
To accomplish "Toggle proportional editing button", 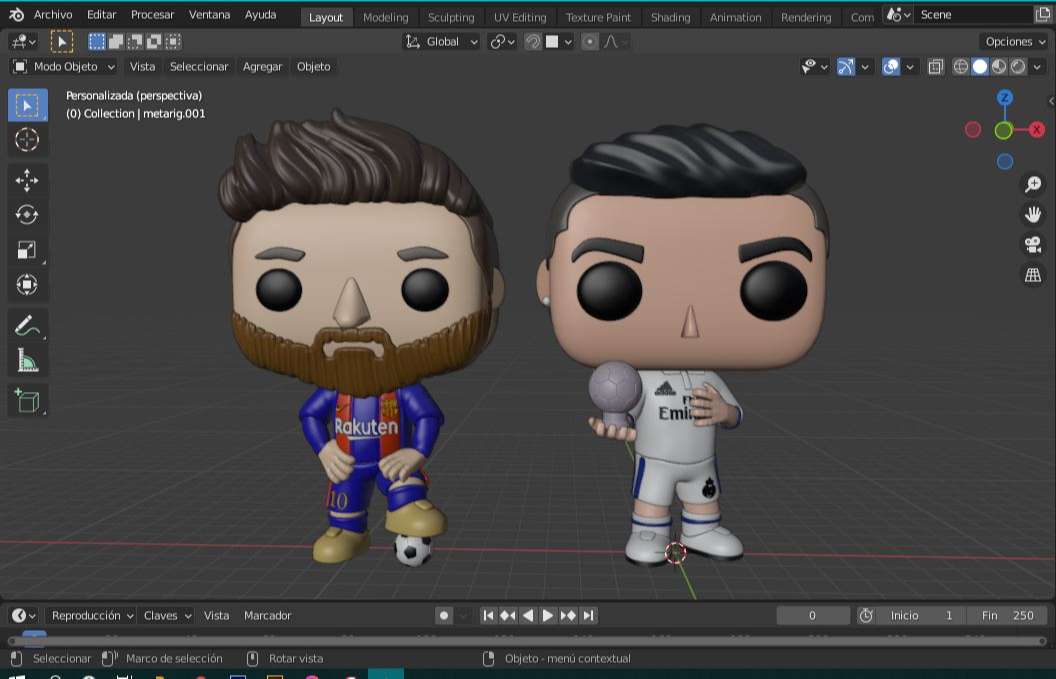I will pos(589,42).
